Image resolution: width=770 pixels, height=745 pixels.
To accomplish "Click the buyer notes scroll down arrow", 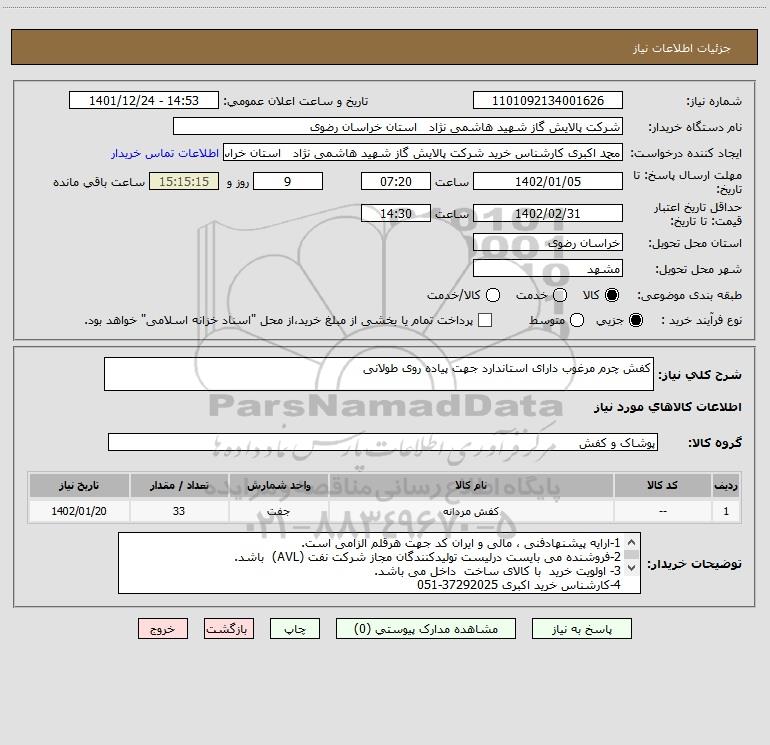I will (x=632, y=568).
